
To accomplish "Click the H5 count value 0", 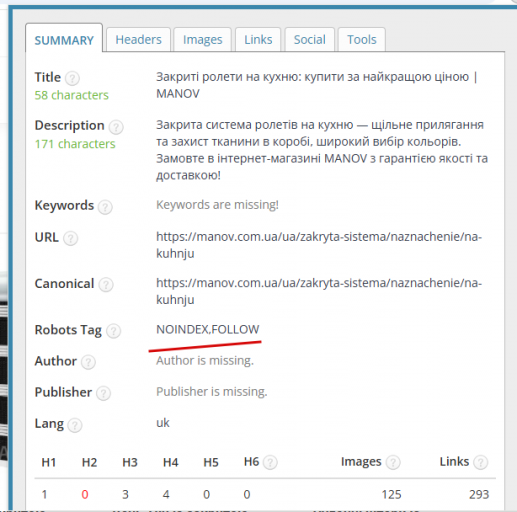I will [207, 494].
